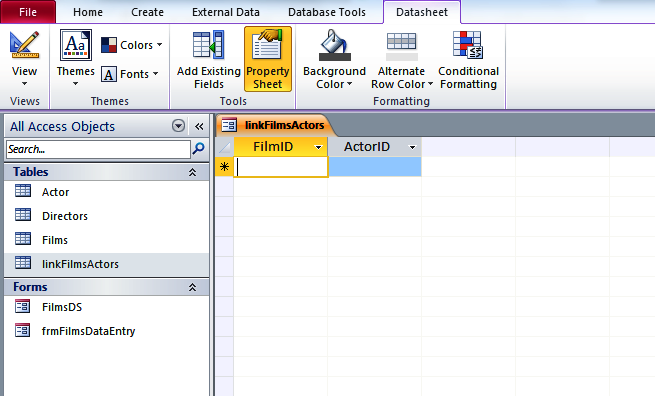Click the Directors table icon

(x=23, y=215)
